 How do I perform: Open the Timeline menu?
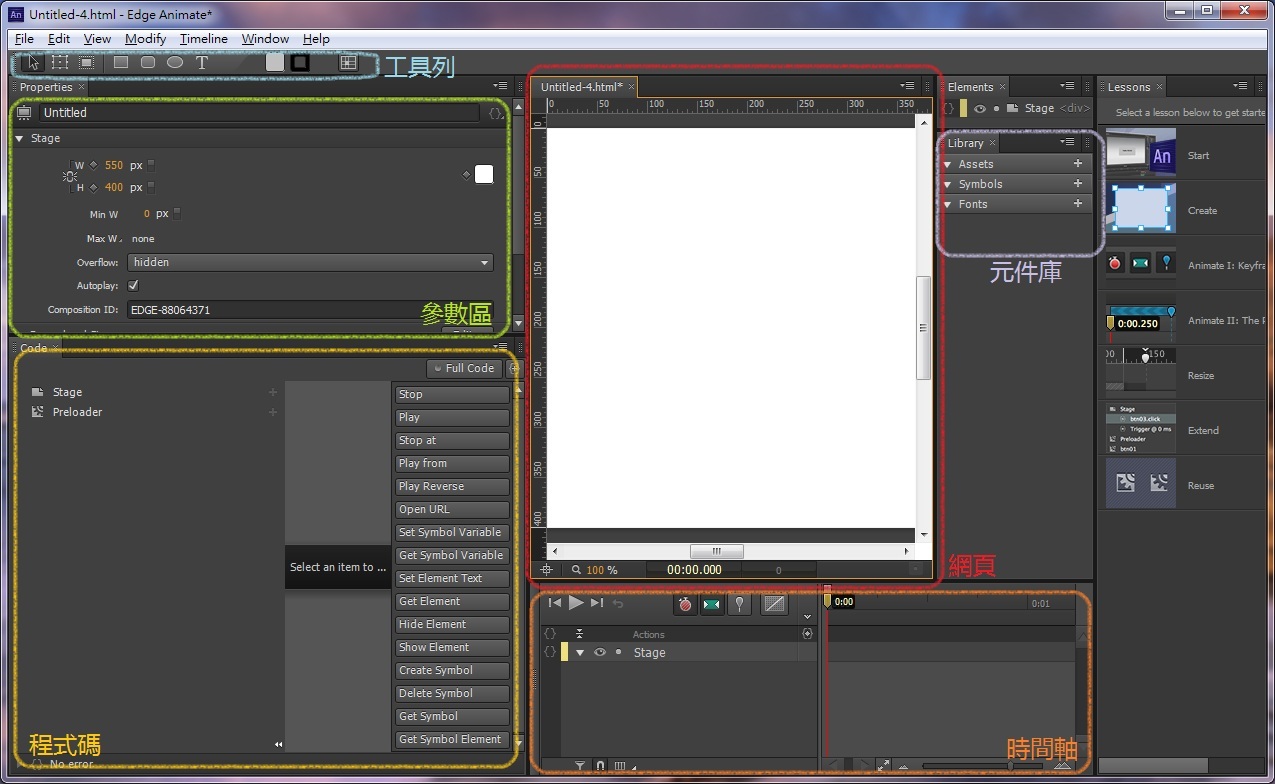click(x=204, y=38)
